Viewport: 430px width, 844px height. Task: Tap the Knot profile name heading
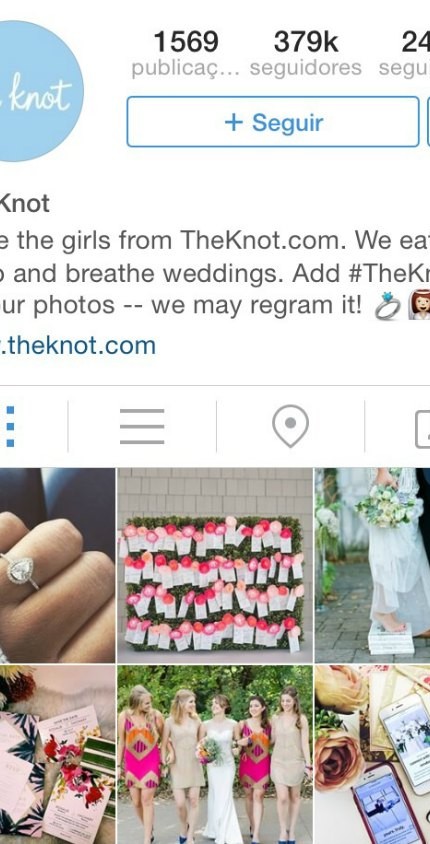tap(24, 203)
